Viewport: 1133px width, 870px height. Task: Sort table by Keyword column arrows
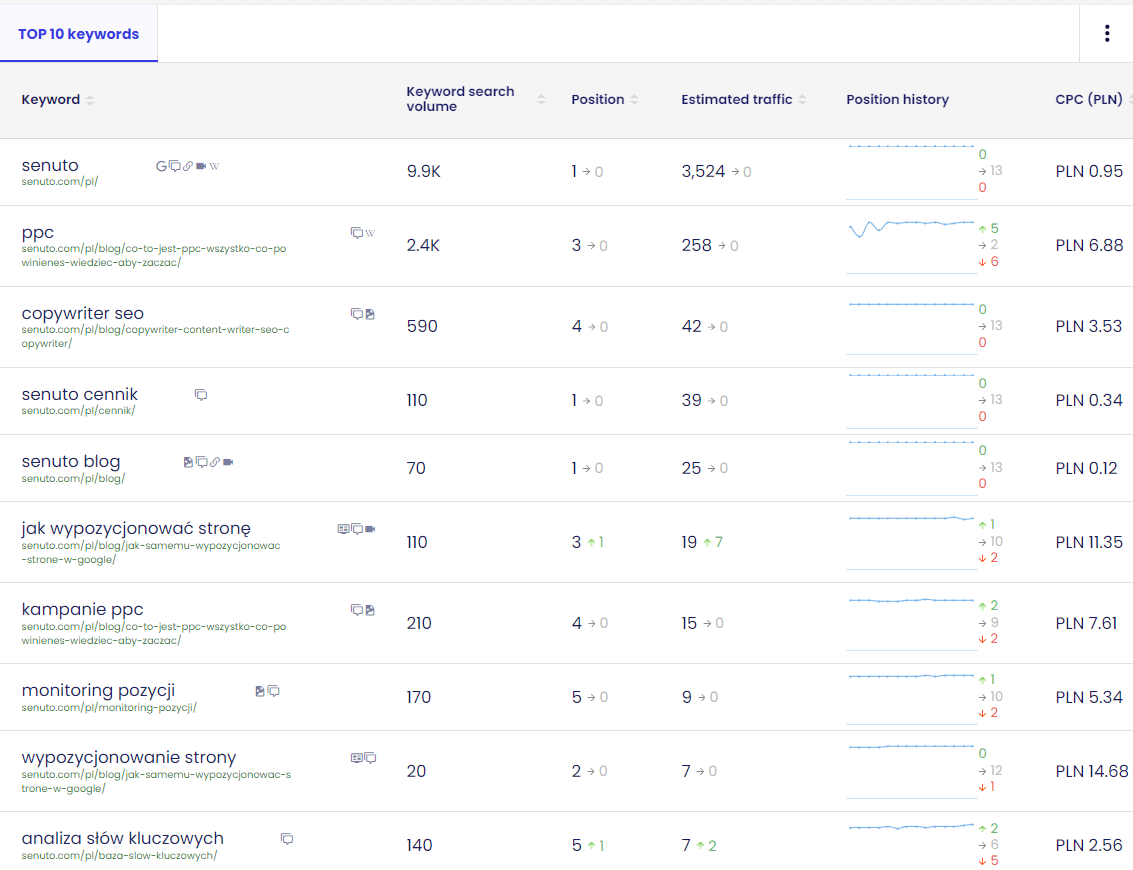click(90, 100)
